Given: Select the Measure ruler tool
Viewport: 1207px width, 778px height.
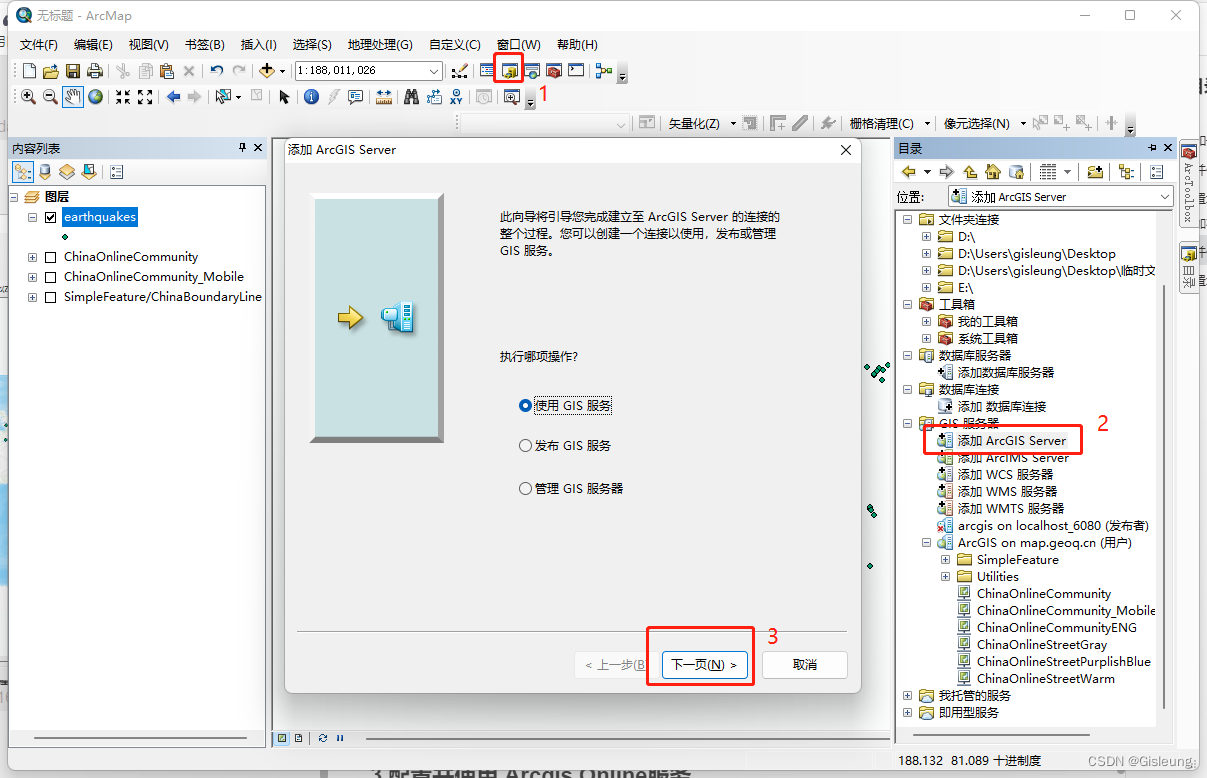Looking at the screenshot, I should click(x=383, y=97).
